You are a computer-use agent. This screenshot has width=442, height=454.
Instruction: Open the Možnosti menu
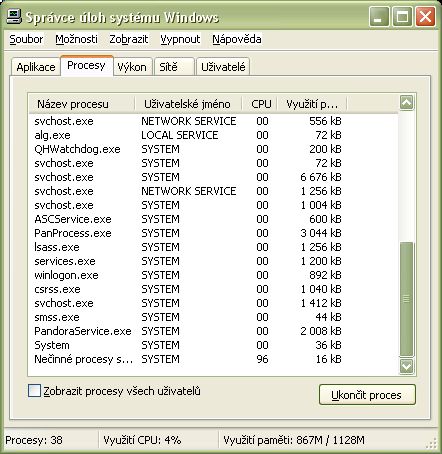pos(76,39)
